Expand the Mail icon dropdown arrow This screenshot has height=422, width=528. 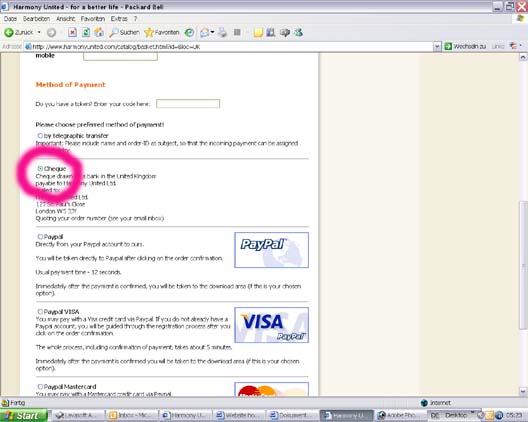click(x=212, y=32)
